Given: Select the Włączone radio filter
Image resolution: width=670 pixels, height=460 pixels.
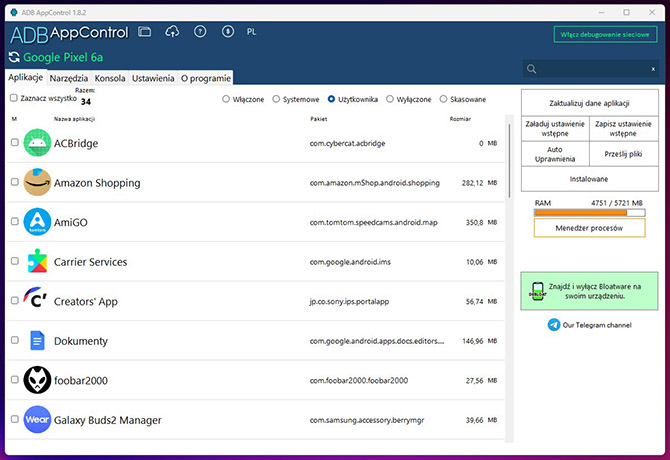Looking at the screenshot, I should 226,99.
